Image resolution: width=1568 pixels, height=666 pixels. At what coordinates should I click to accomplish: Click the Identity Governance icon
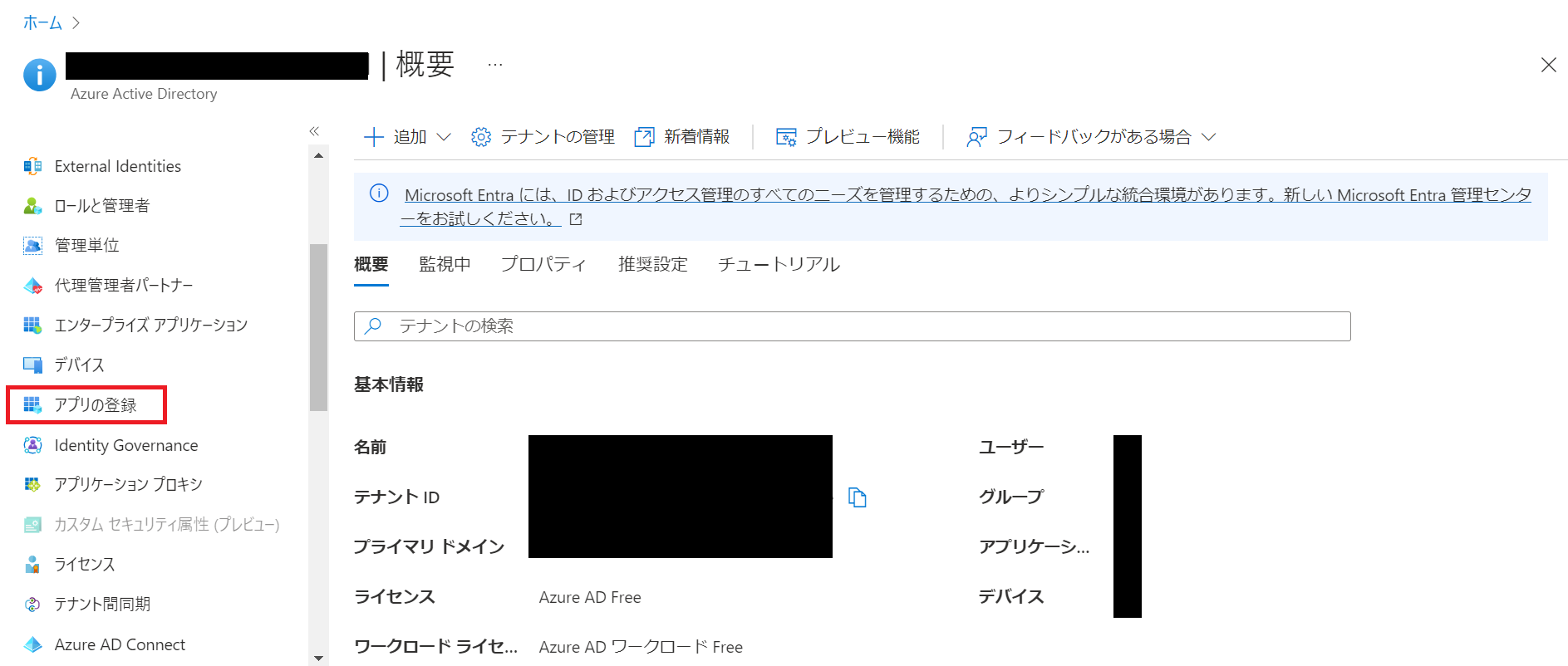32,445
